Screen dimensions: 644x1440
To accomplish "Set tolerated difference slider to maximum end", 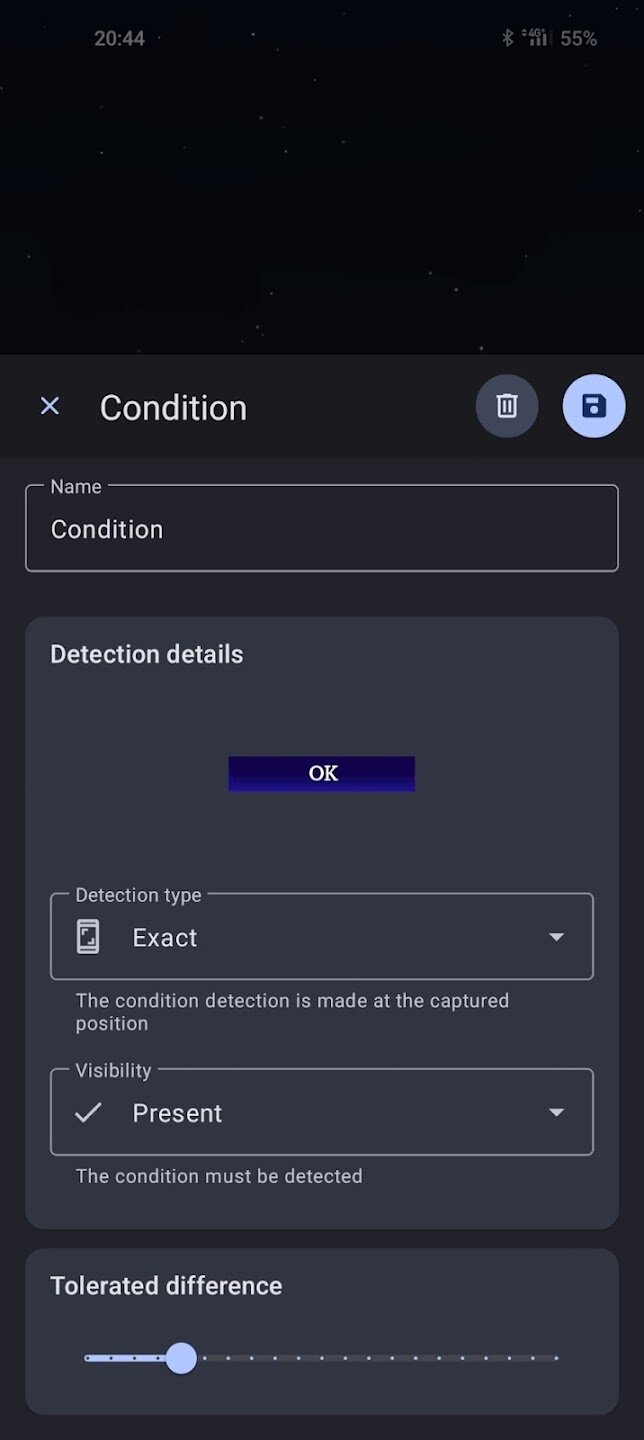I will pyautogui.click(x=556, y=1358).
